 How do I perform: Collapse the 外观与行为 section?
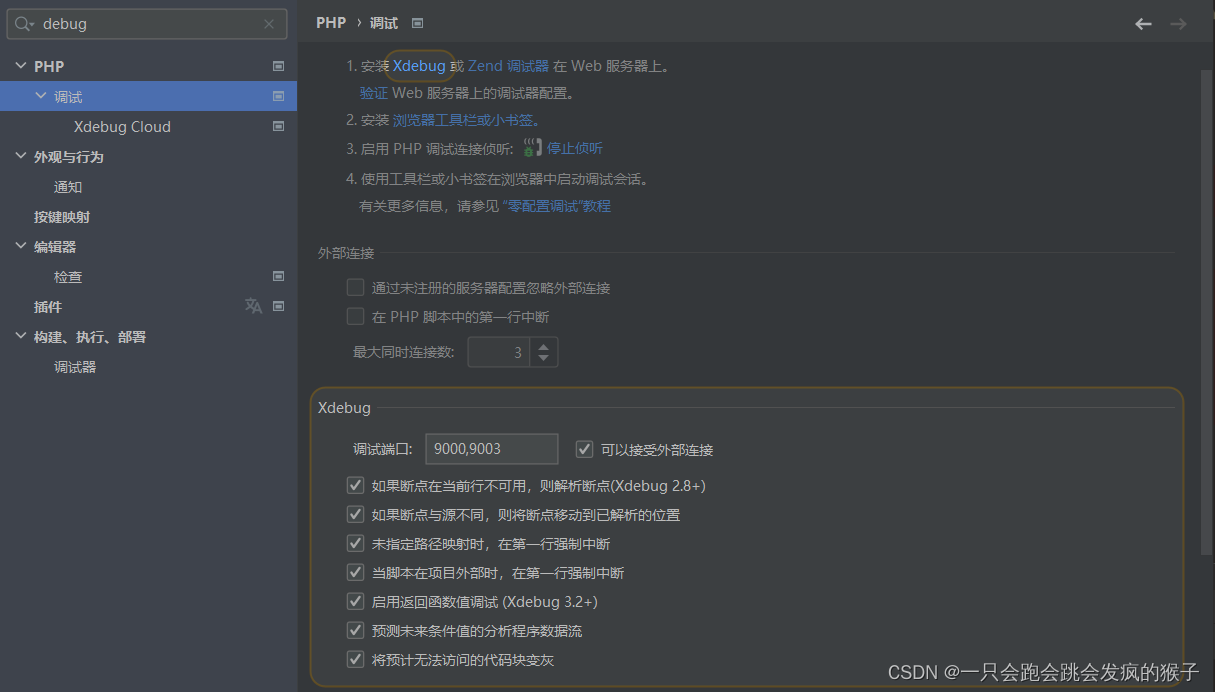click(21, 156)
